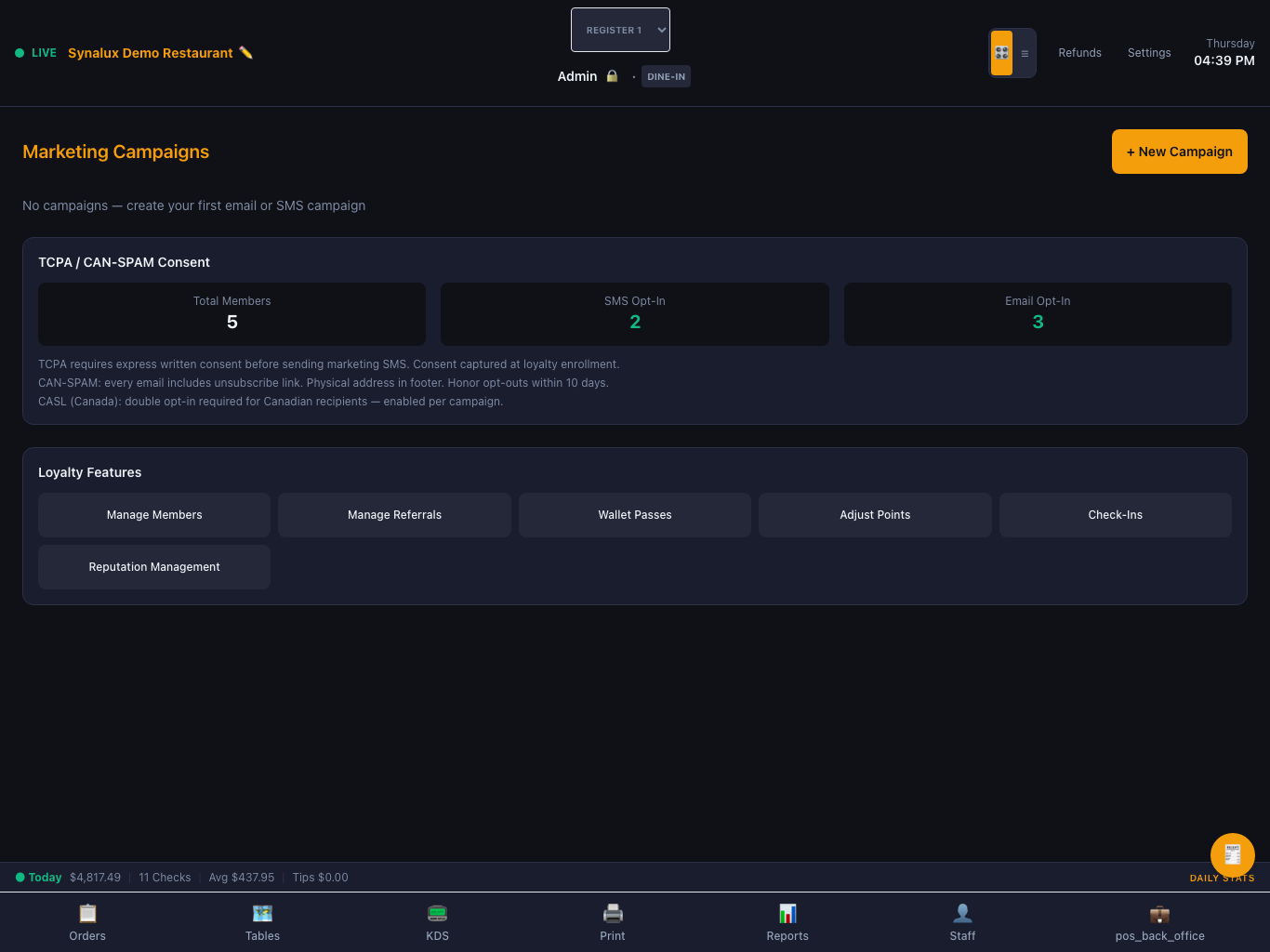Open Wallet Passes feature
The image size is (1270, 952).
pyautogui.click(x=635, y=515)
